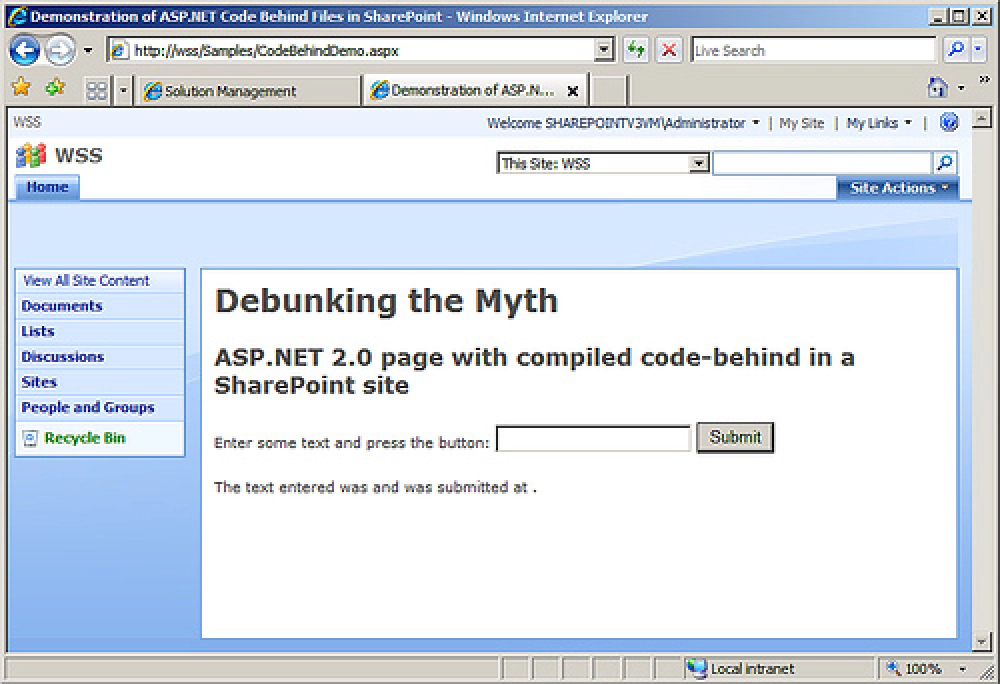The height and width of the screenshot is (684, 1000).
Task: Click the Local intranet status bar icon
Action: coord(697,668)
